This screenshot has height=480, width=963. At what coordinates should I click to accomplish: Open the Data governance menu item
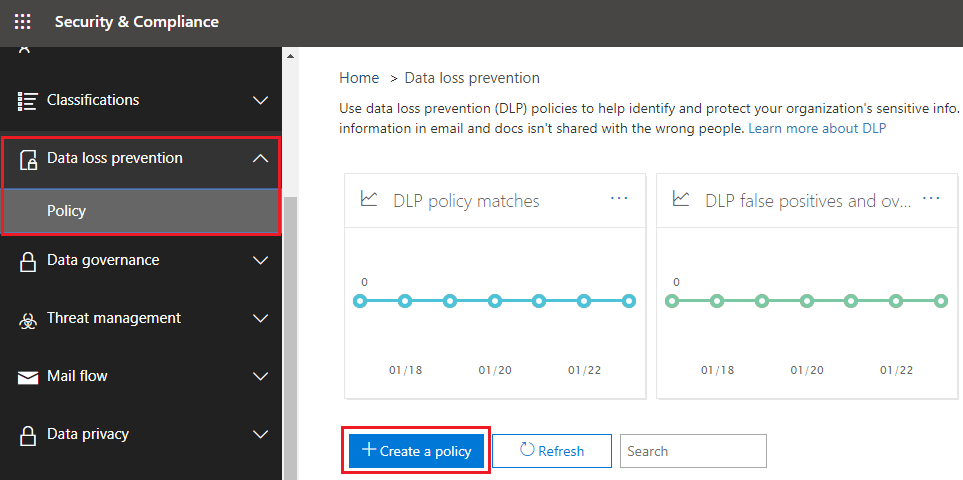141,260
